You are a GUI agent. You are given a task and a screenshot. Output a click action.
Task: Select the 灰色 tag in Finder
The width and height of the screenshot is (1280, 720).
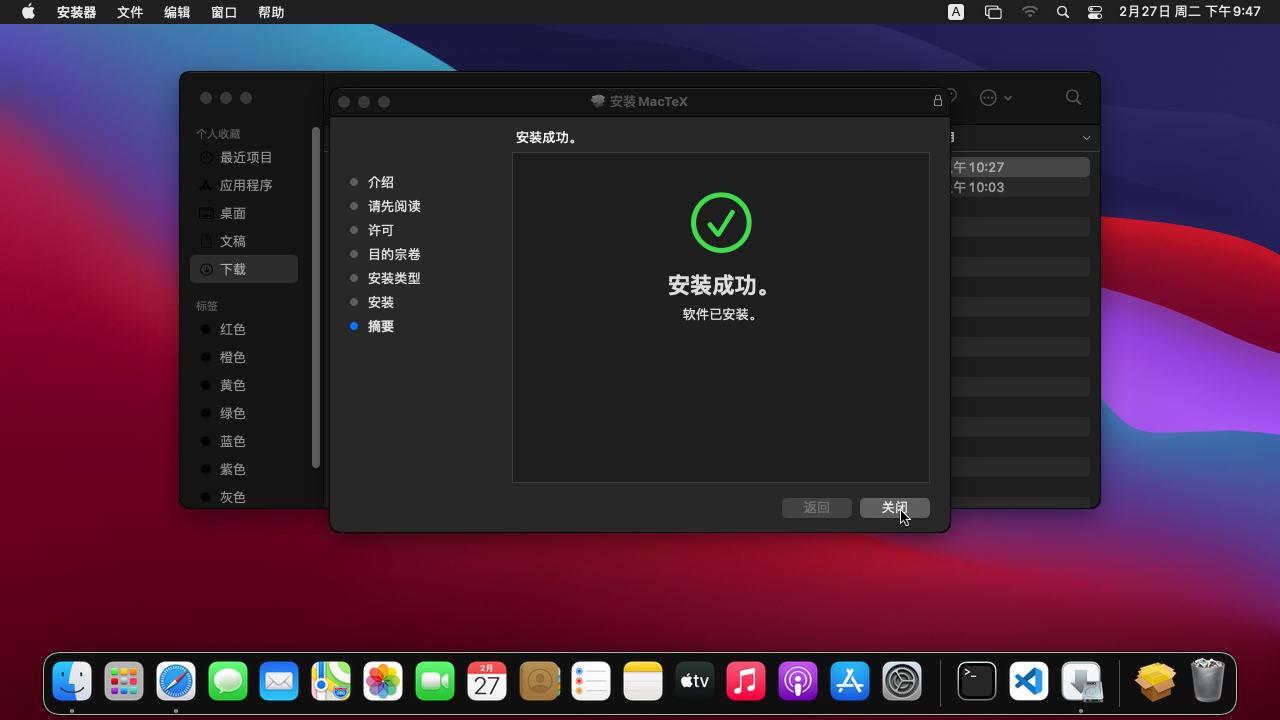pos(244,497)
